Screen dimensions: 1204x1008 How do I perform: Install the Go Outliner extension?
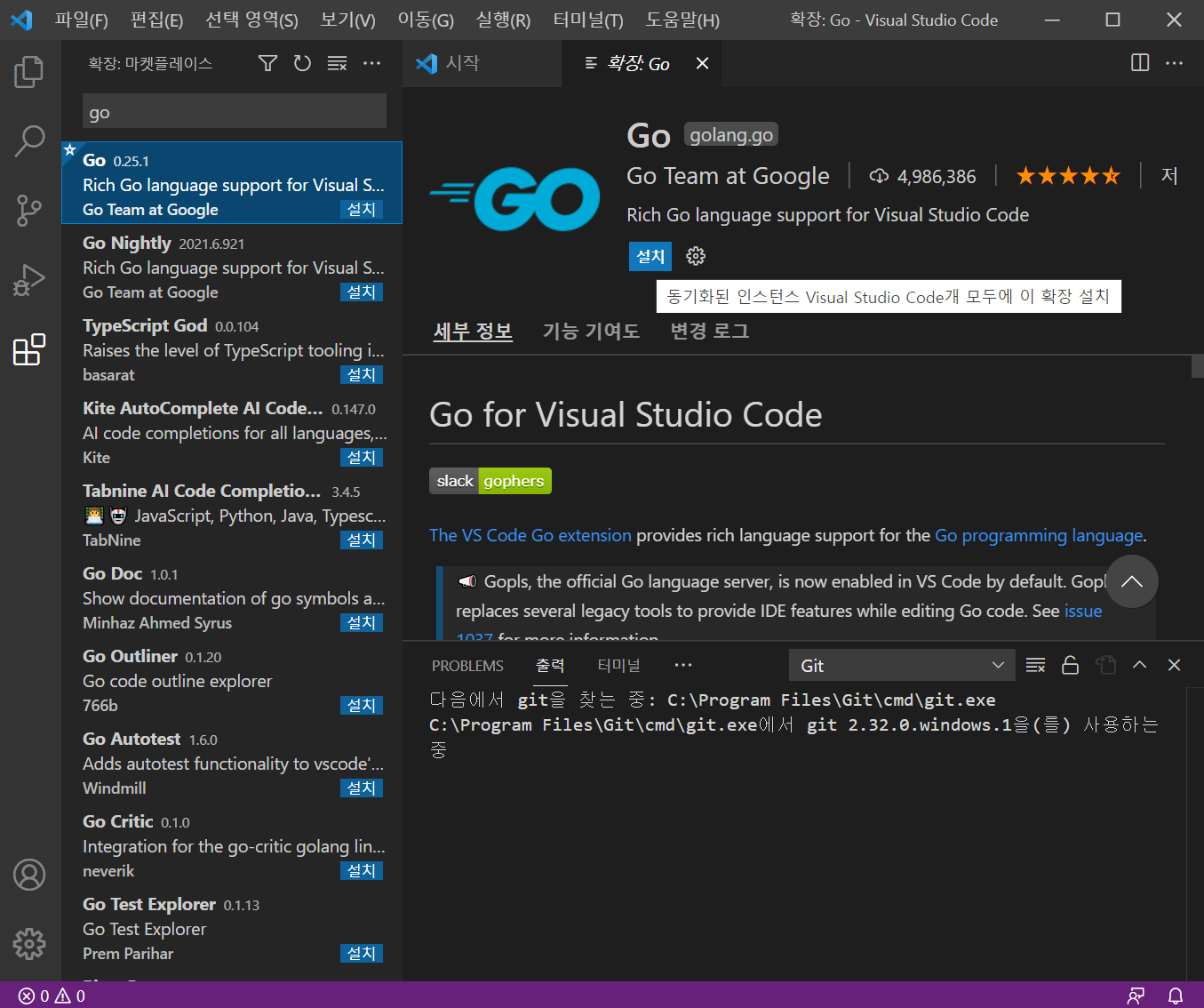tap(362, 706)
